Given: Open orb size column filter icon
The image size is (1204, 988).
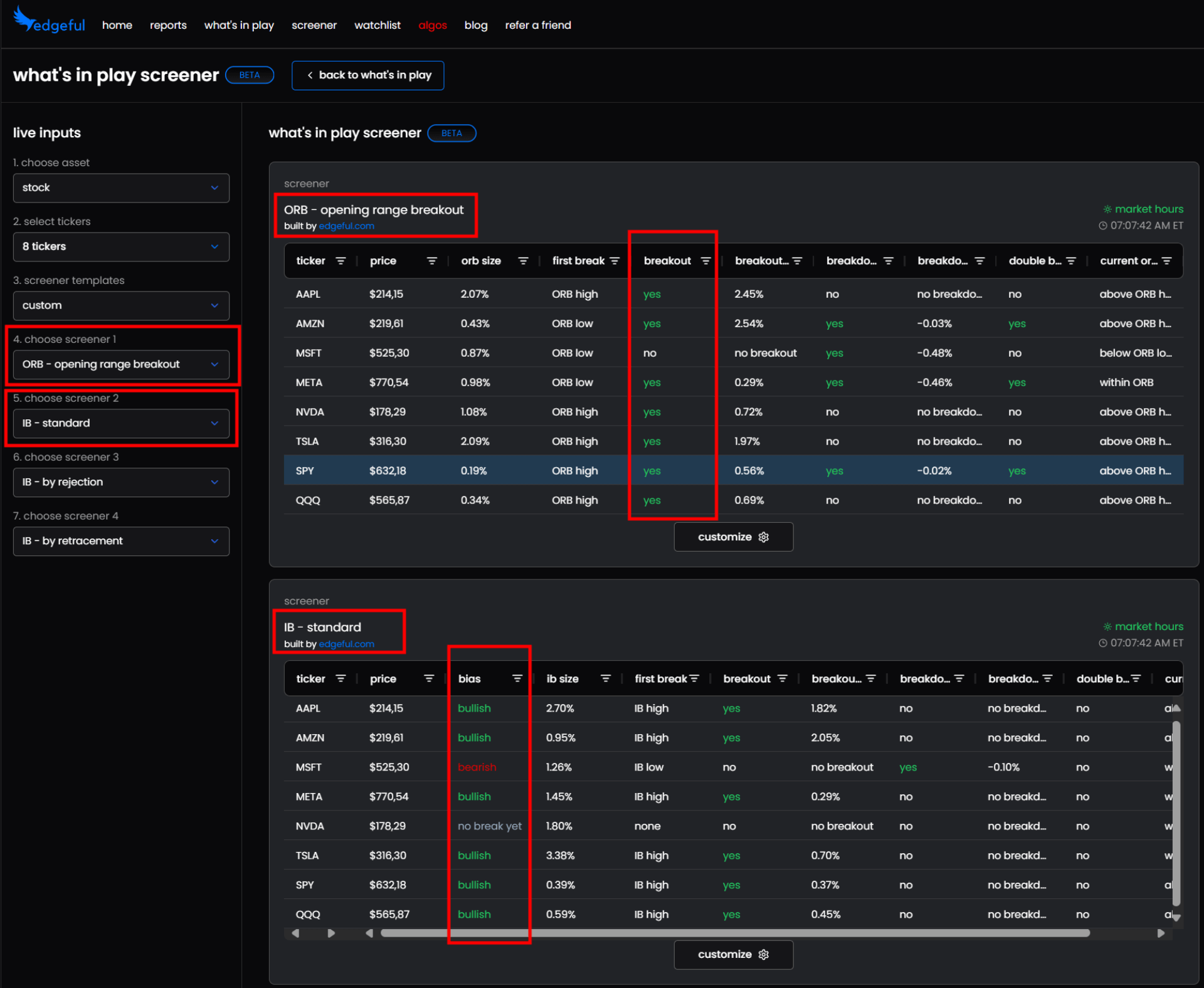Looking at the screenshot, I should (523, 261).
